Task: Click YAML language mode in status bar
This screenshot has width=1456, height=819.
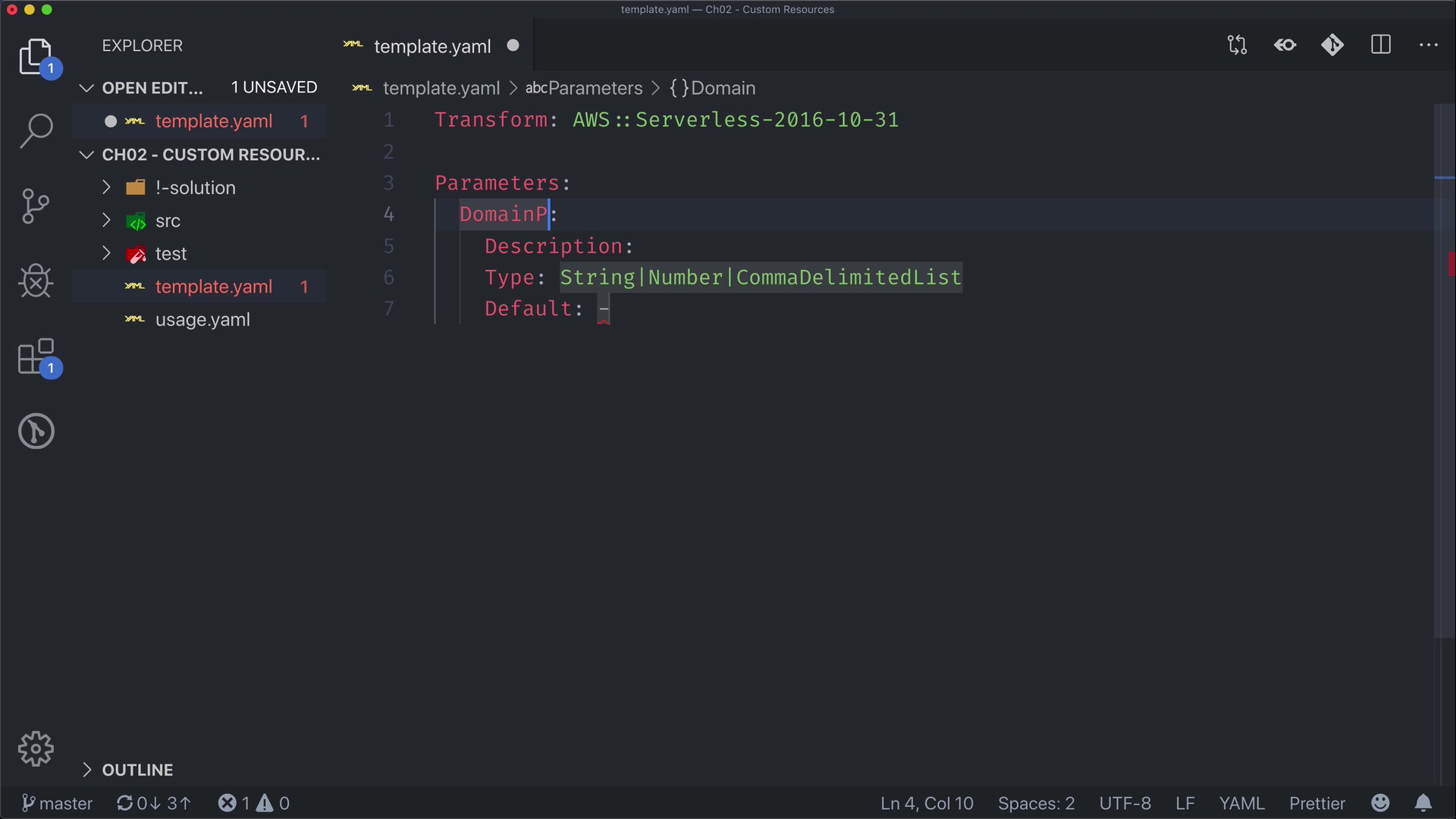Action: (1241, 803)
